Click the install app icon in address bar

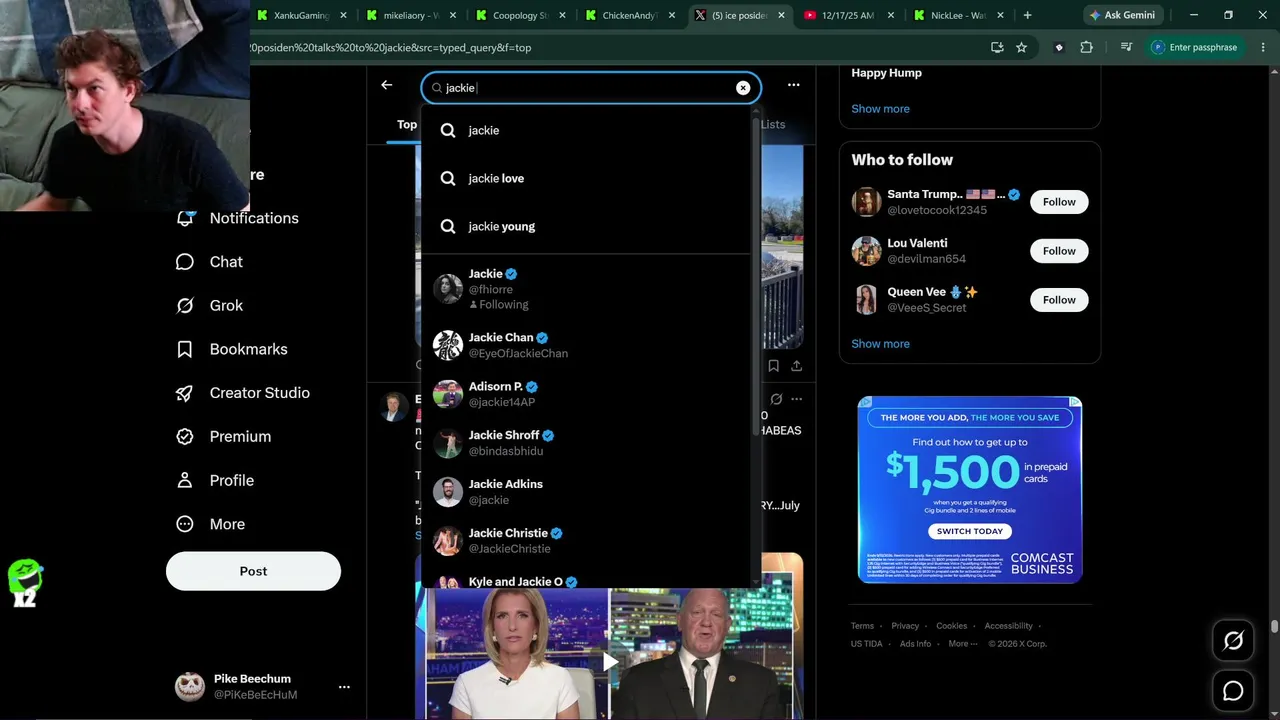[997, 47]
